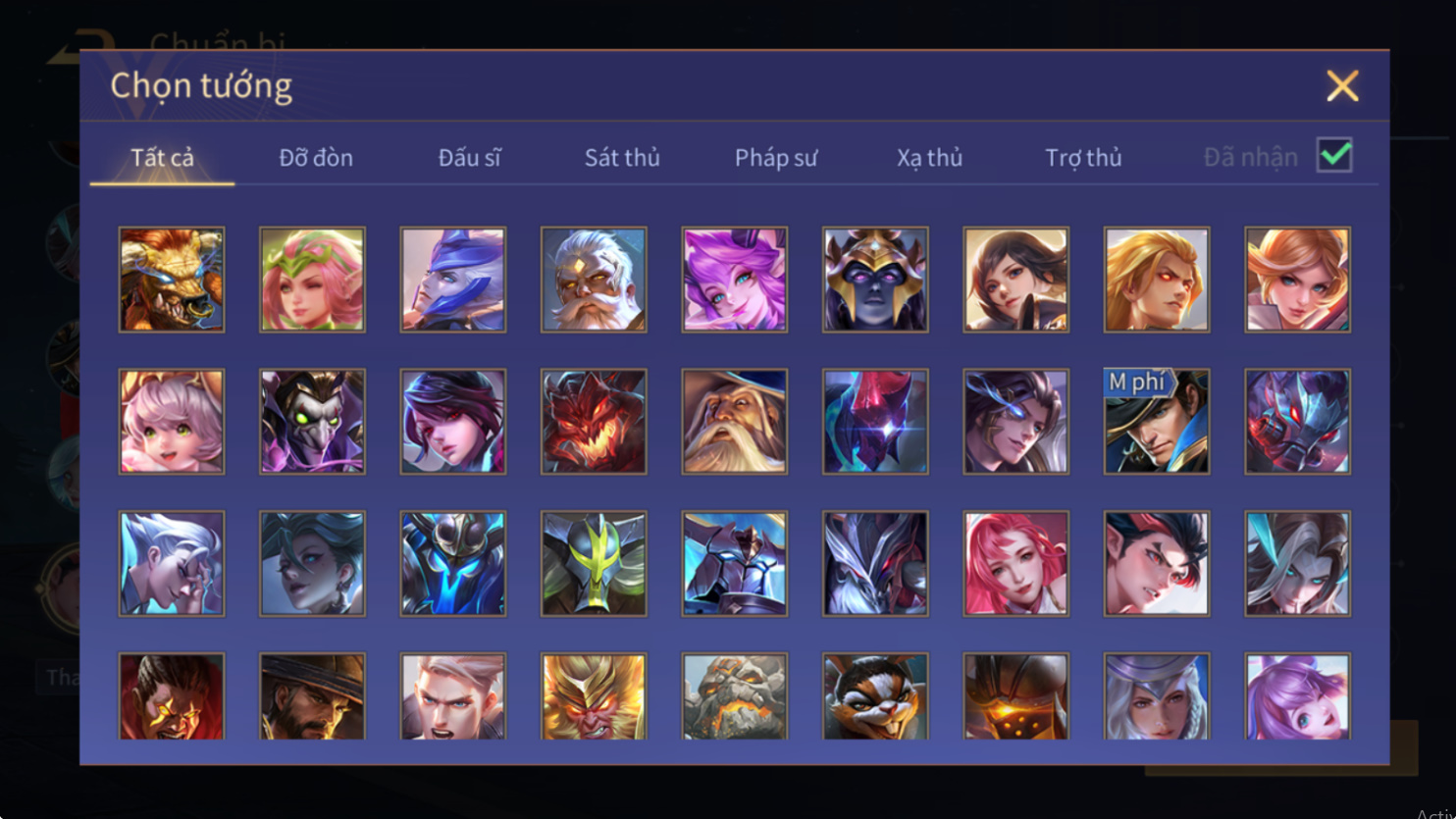This screenshot has height=819, width=1456.
Task: Pick the wizard with long beard and hat
Action: (x=735, y=422)
